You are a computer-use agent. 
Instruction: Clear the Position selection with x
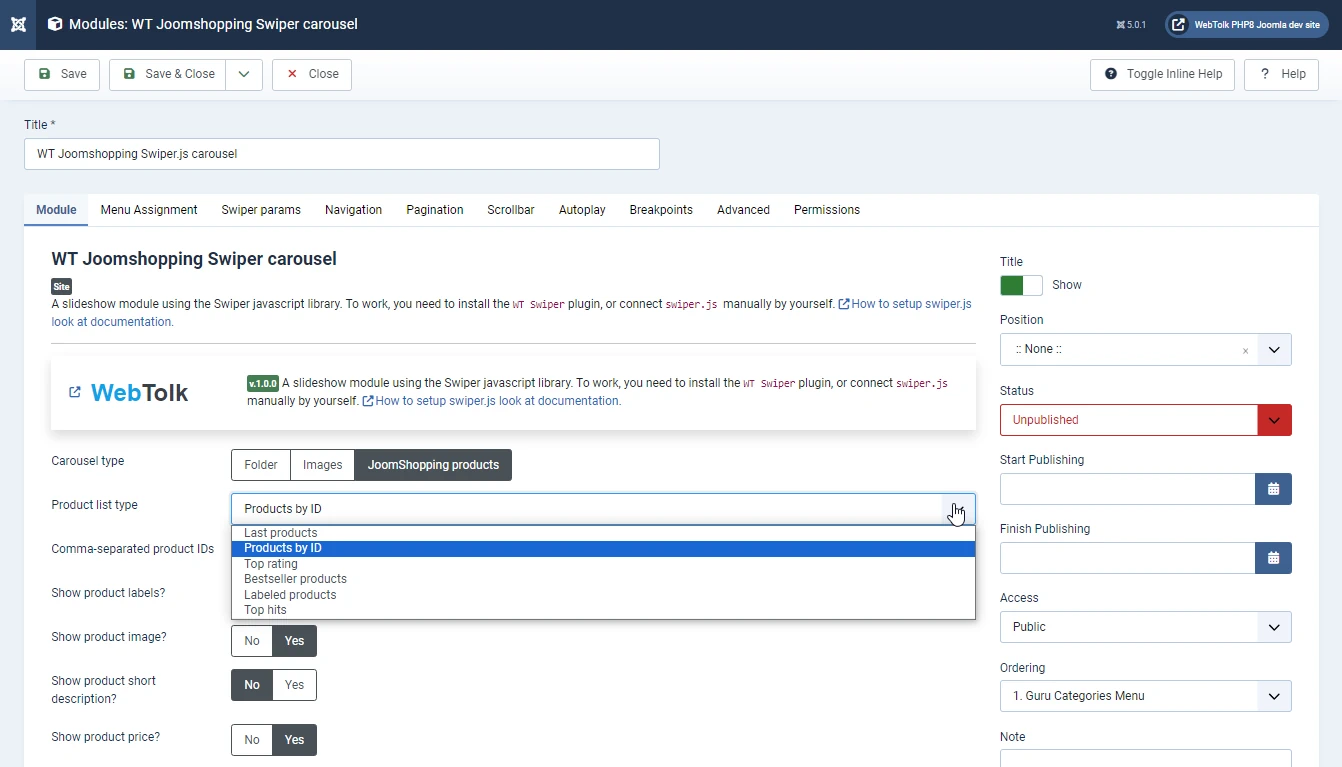[1245, 351]
